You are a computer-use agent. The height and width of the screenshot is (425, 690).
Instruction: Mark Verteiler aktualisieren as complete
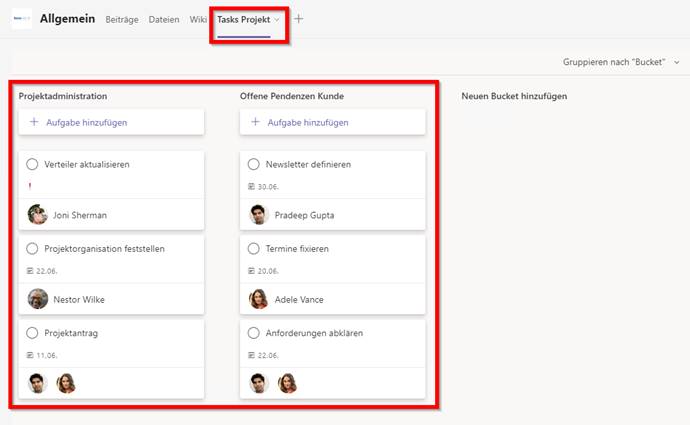(32, 164)
